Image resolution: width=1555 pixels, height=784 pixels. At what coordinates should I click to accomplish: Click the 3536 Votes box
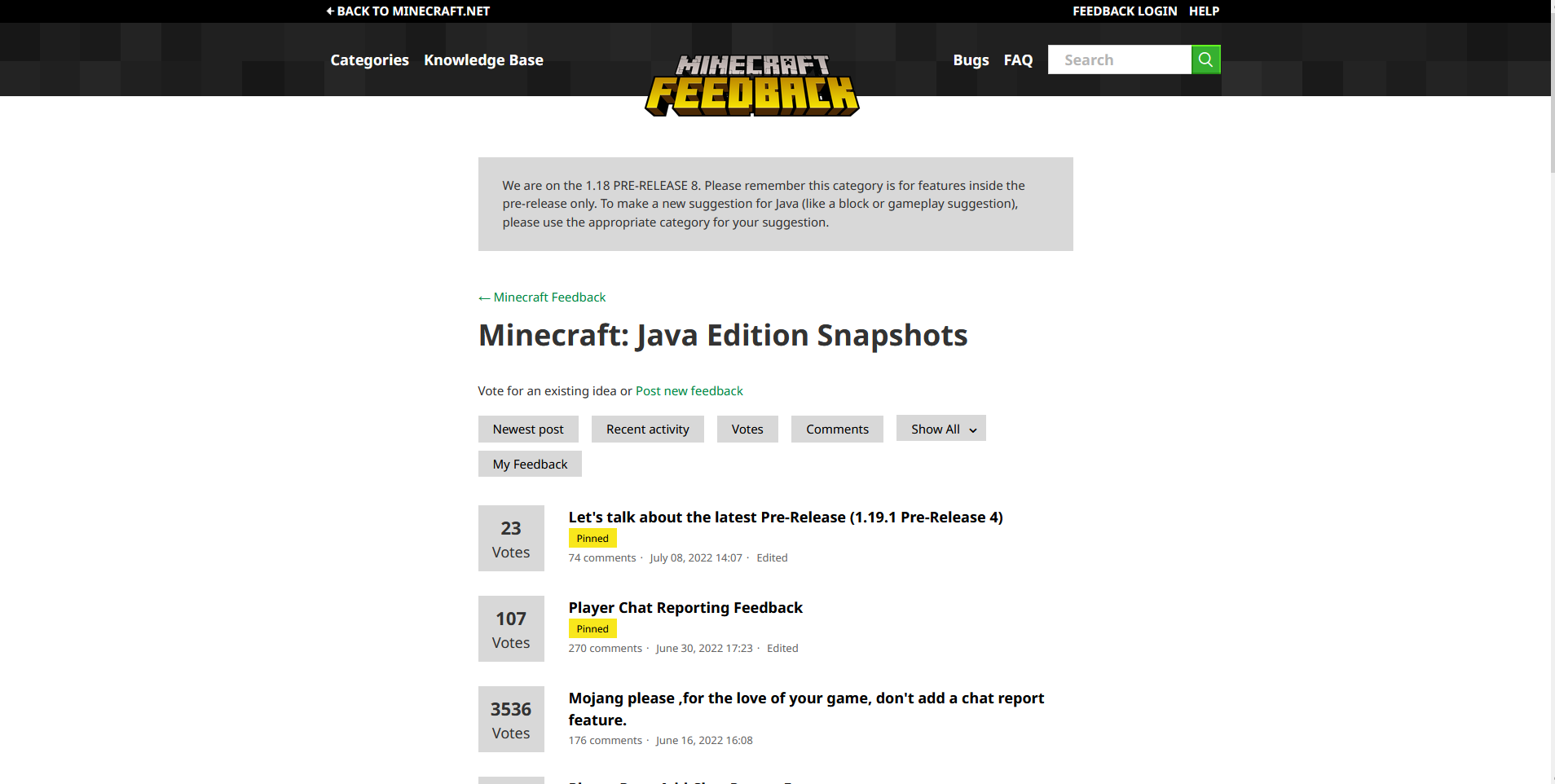click(511, 720)
